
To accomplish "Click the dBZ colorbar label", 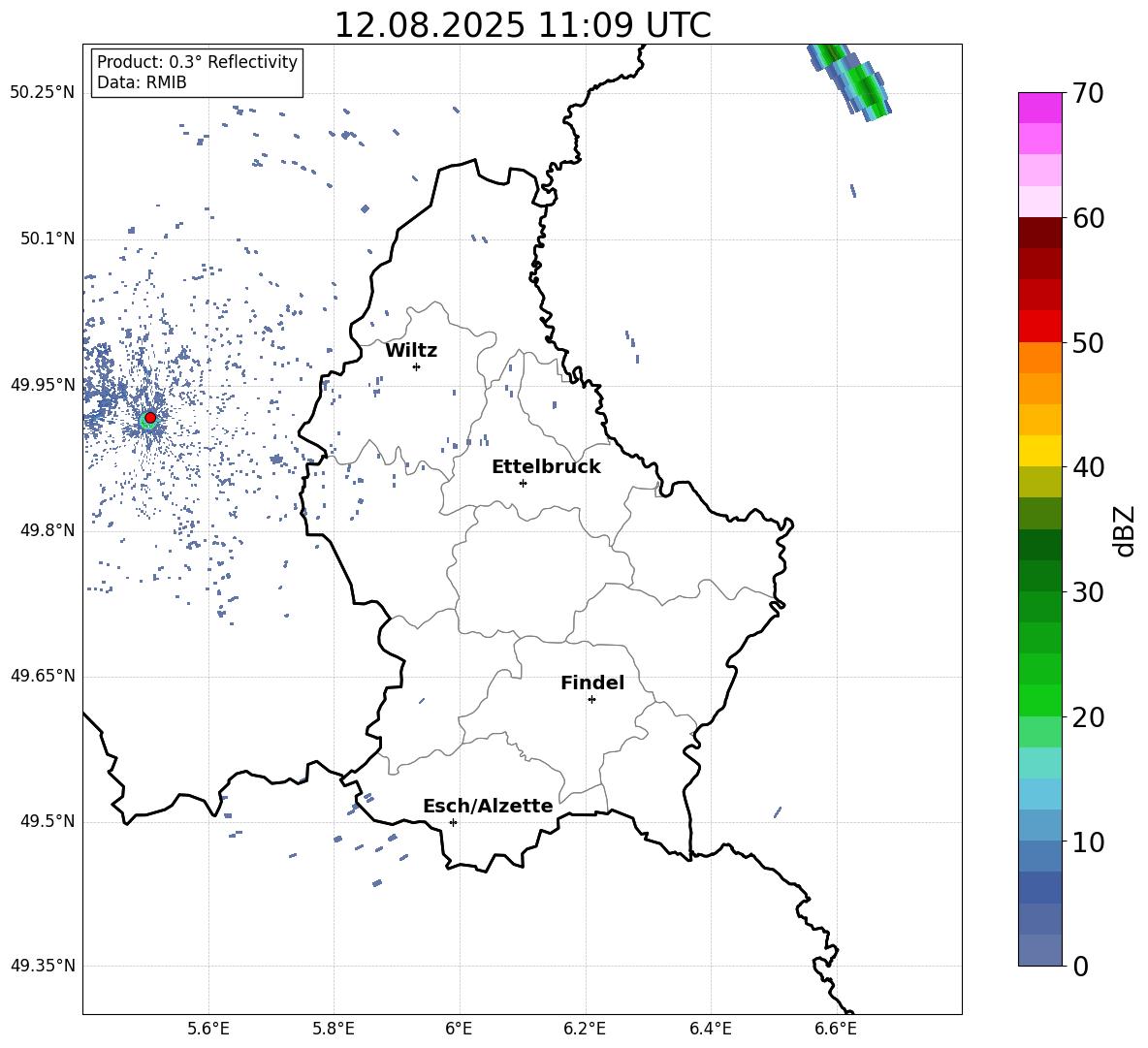I will [x=1126, y=530].
